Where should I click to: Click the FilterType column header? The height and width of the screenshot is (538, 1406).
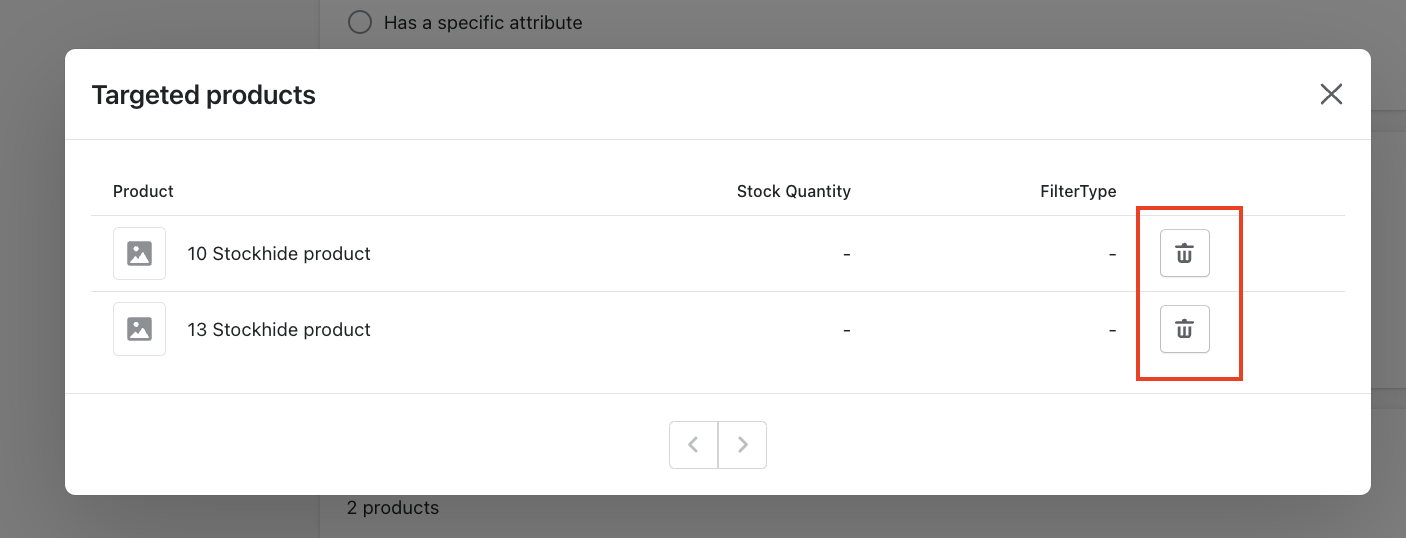(1077, 191)
